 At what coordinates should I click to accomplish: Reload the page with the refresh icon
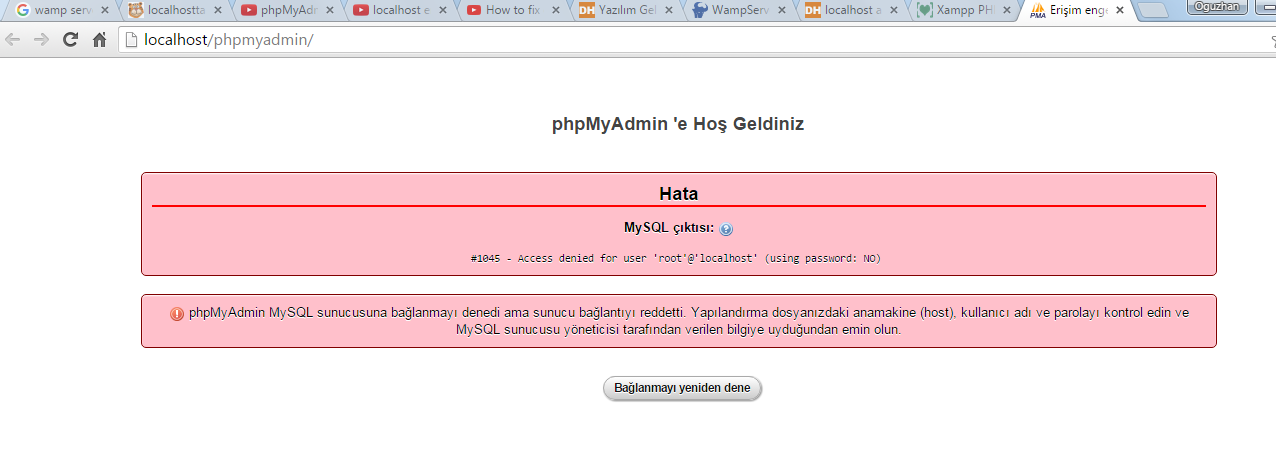(70, 40)
